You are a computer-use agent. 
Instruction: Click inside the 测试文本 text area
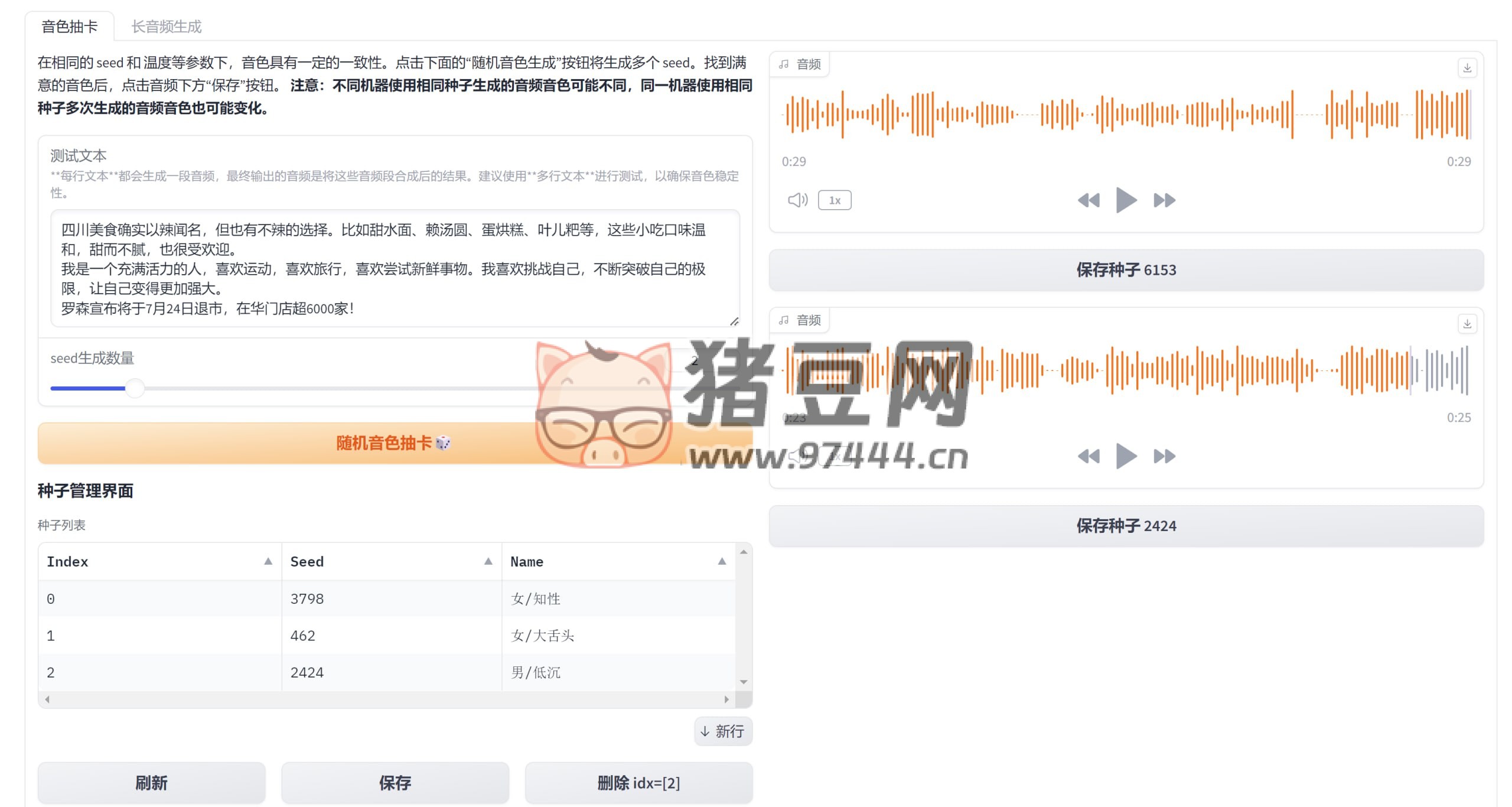click(395, 269)
